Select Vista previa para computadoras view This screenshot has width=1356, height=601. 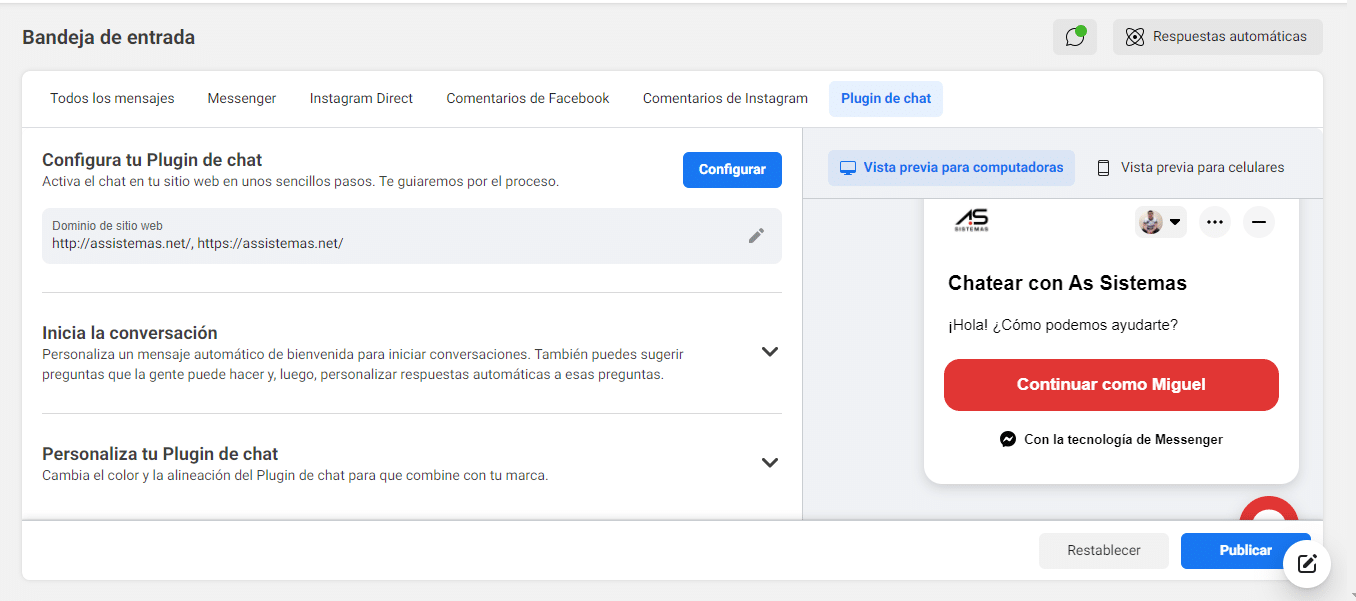click(951, 168)
